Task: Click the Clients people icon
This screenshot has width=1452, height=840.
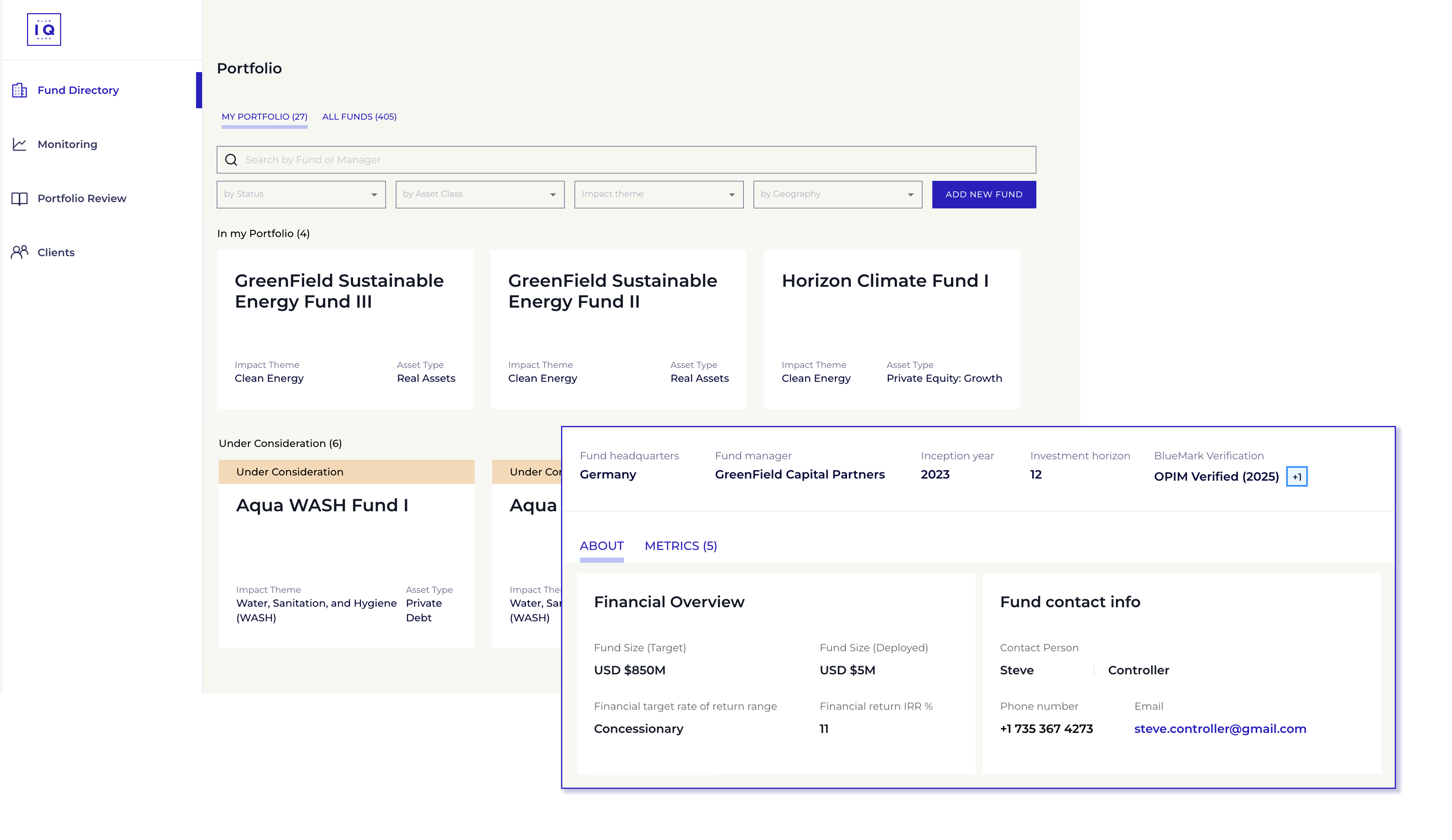Action: (20, 252)
